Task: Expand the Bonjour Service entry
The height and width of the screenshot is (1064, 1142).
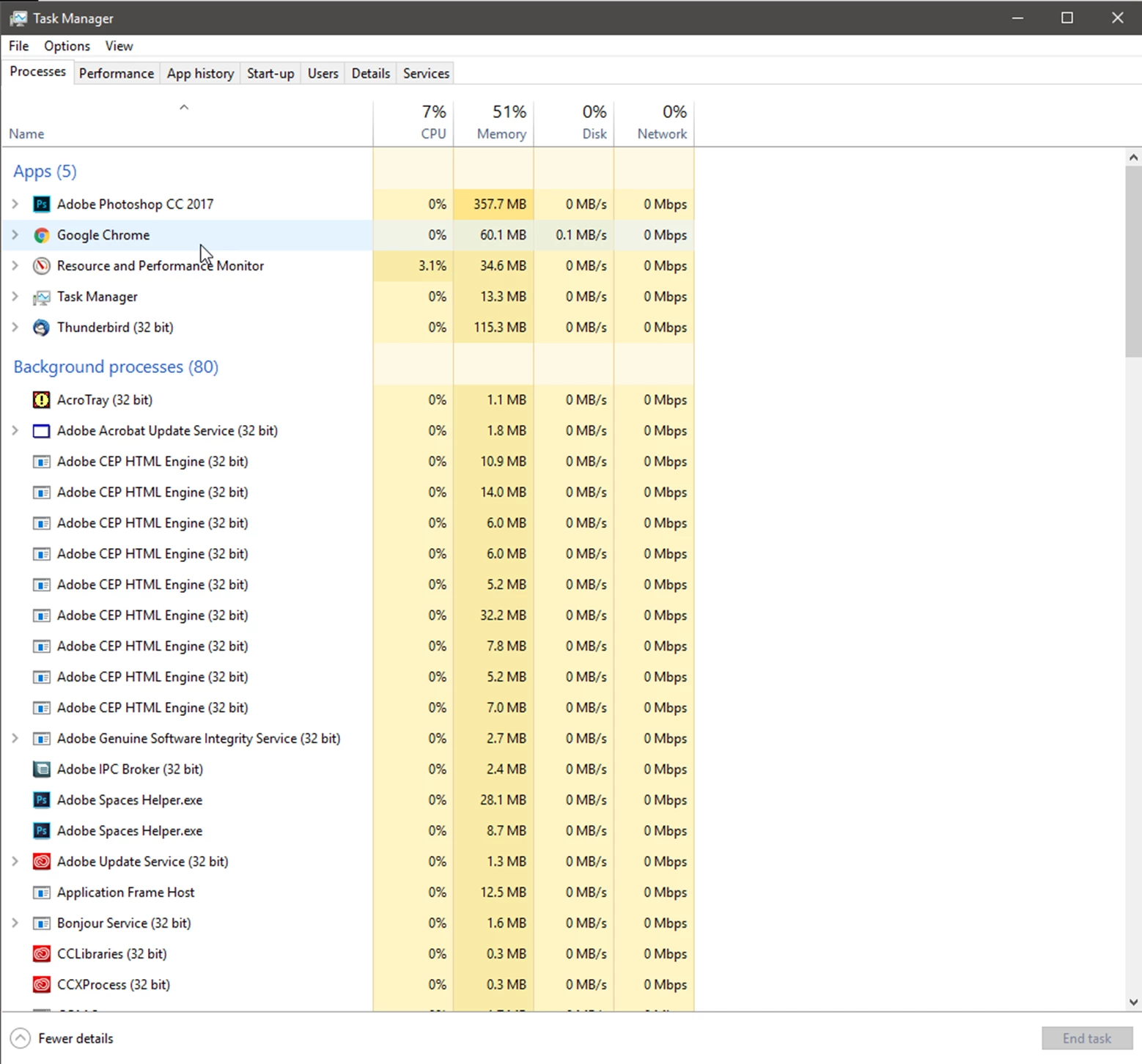Action: [x=15, y=923]
